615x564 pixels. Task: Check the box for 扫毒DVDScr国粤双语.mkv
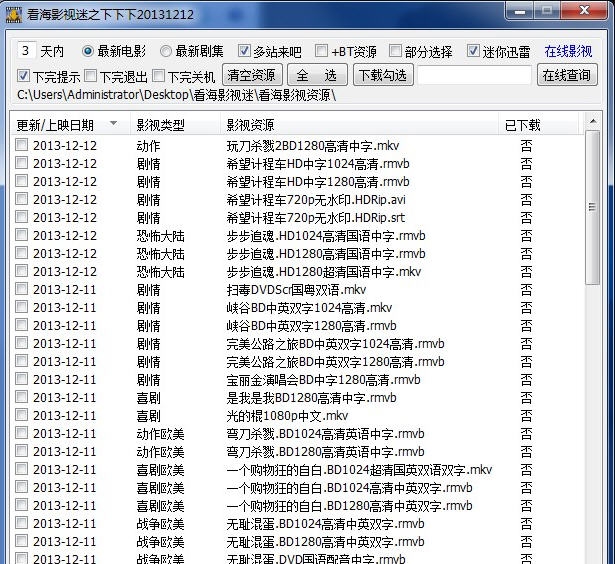[x=21, y=288]
